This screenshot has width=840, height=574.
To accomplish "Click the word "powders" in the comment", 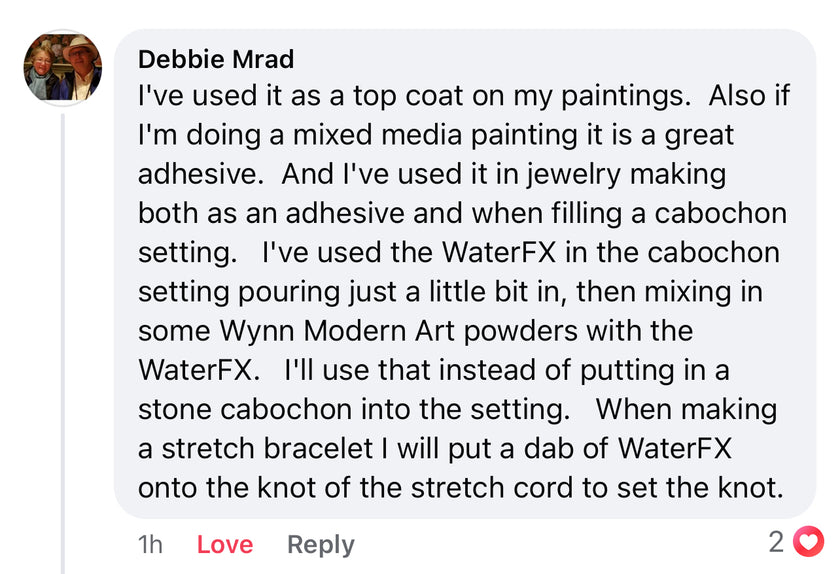I will tap(529, 330).
